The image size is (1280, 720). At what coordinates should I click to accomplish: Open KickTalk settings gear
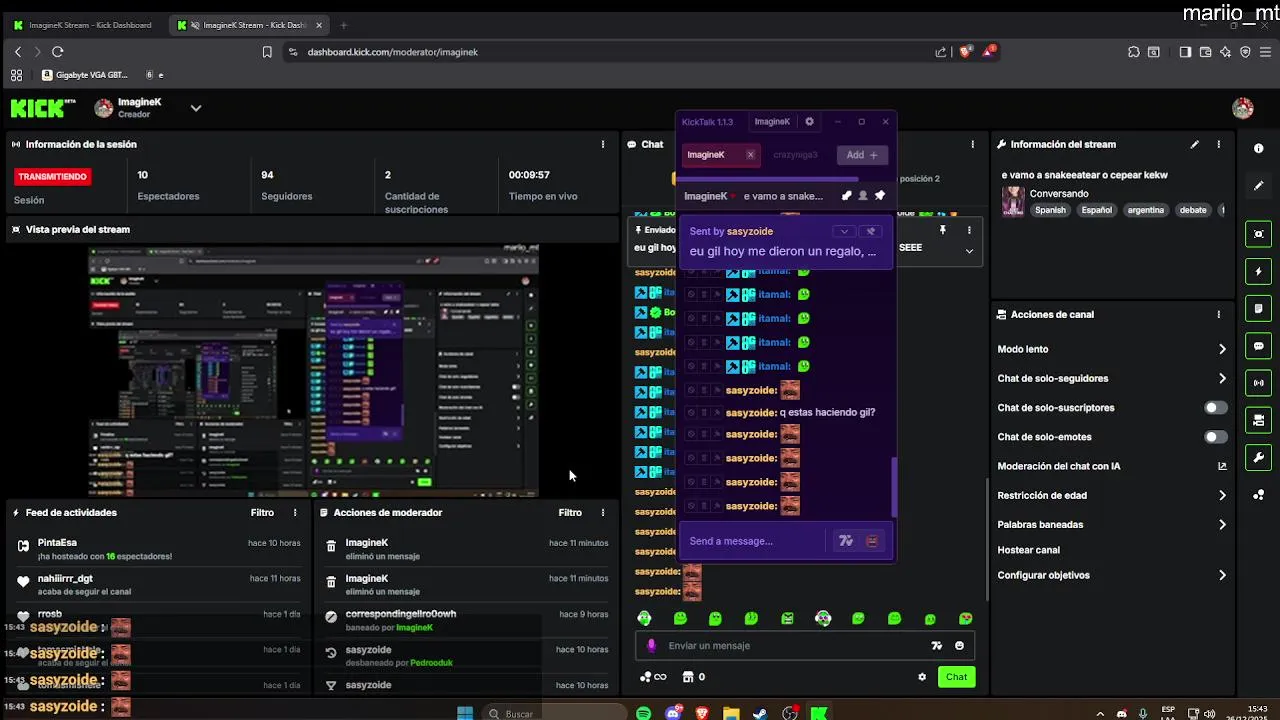pyautogui.click(x=809, y=122)
